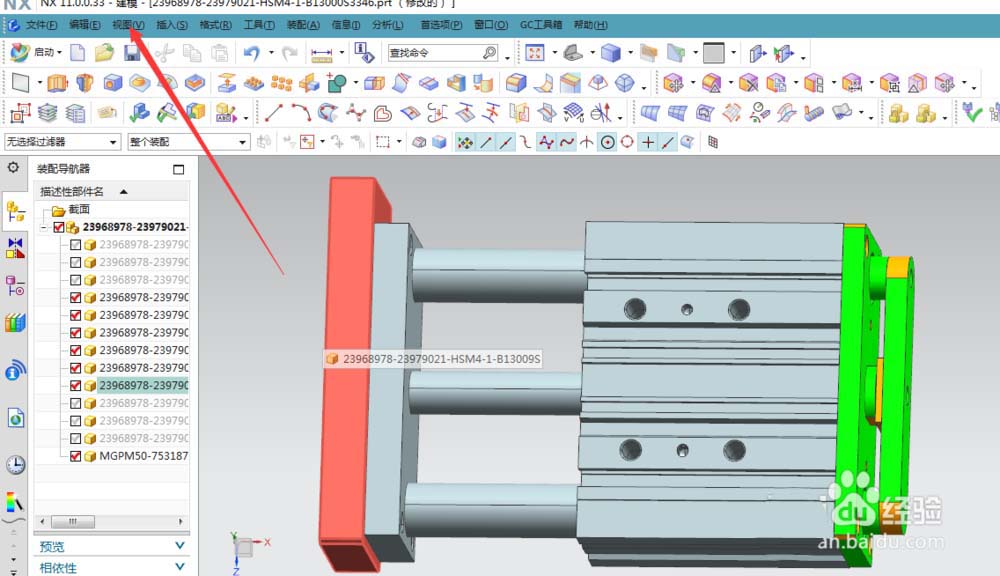The width and height of the screenshot is (1000, 576).
Task: Toggle root assembly 23968978-23979021 checkbox
Action: (59, 227)
